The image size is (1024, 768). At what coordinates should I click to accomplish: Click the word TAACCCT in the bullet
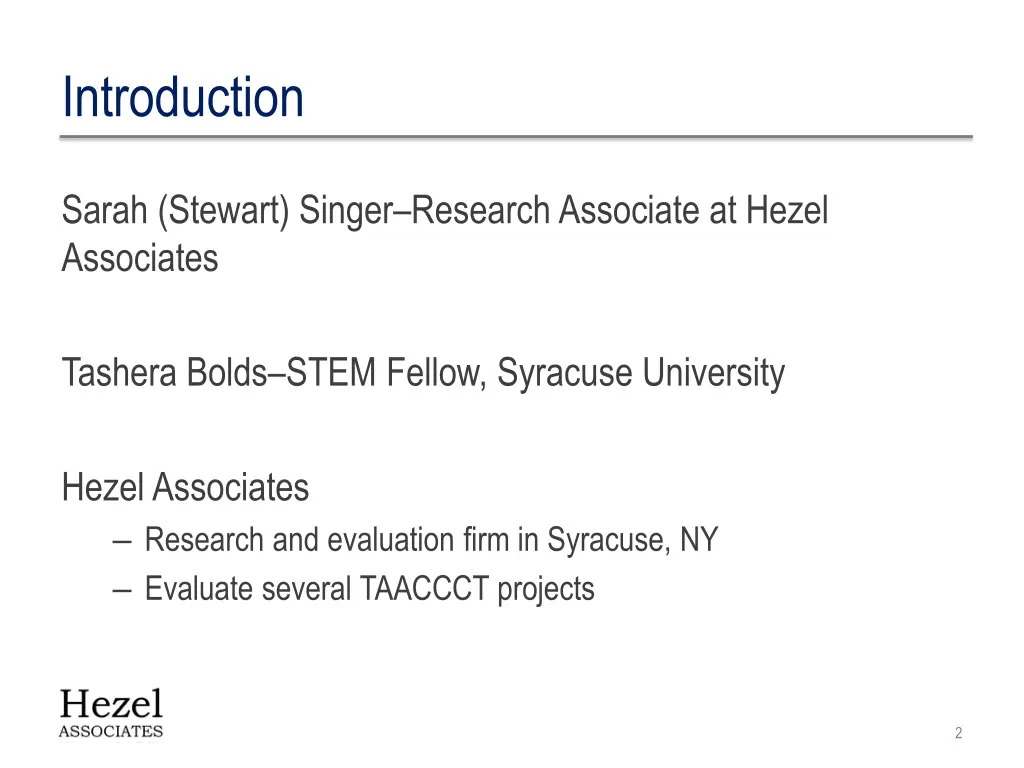coord(424,588)
